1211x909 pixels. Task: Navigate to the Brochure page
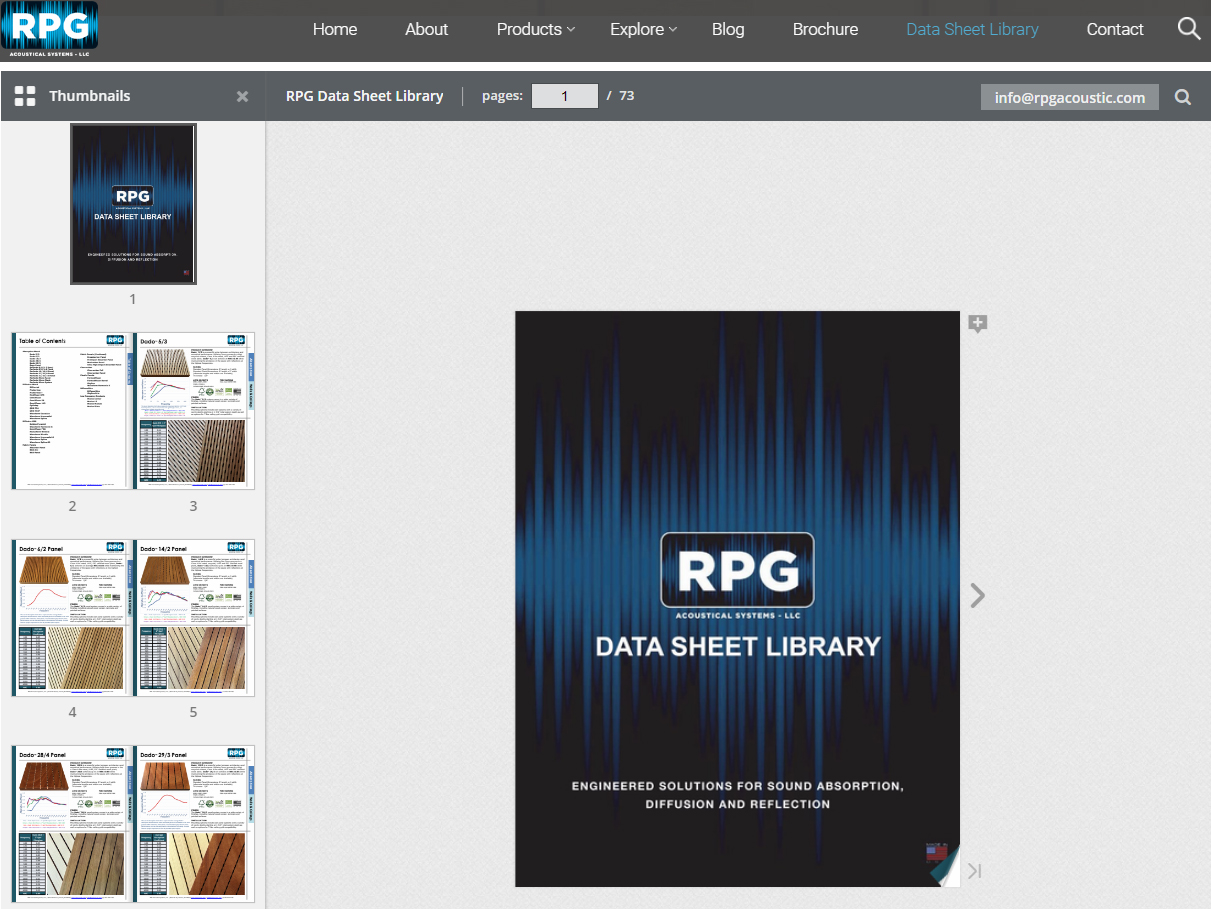pyautogui.click(x=825, y=29)
